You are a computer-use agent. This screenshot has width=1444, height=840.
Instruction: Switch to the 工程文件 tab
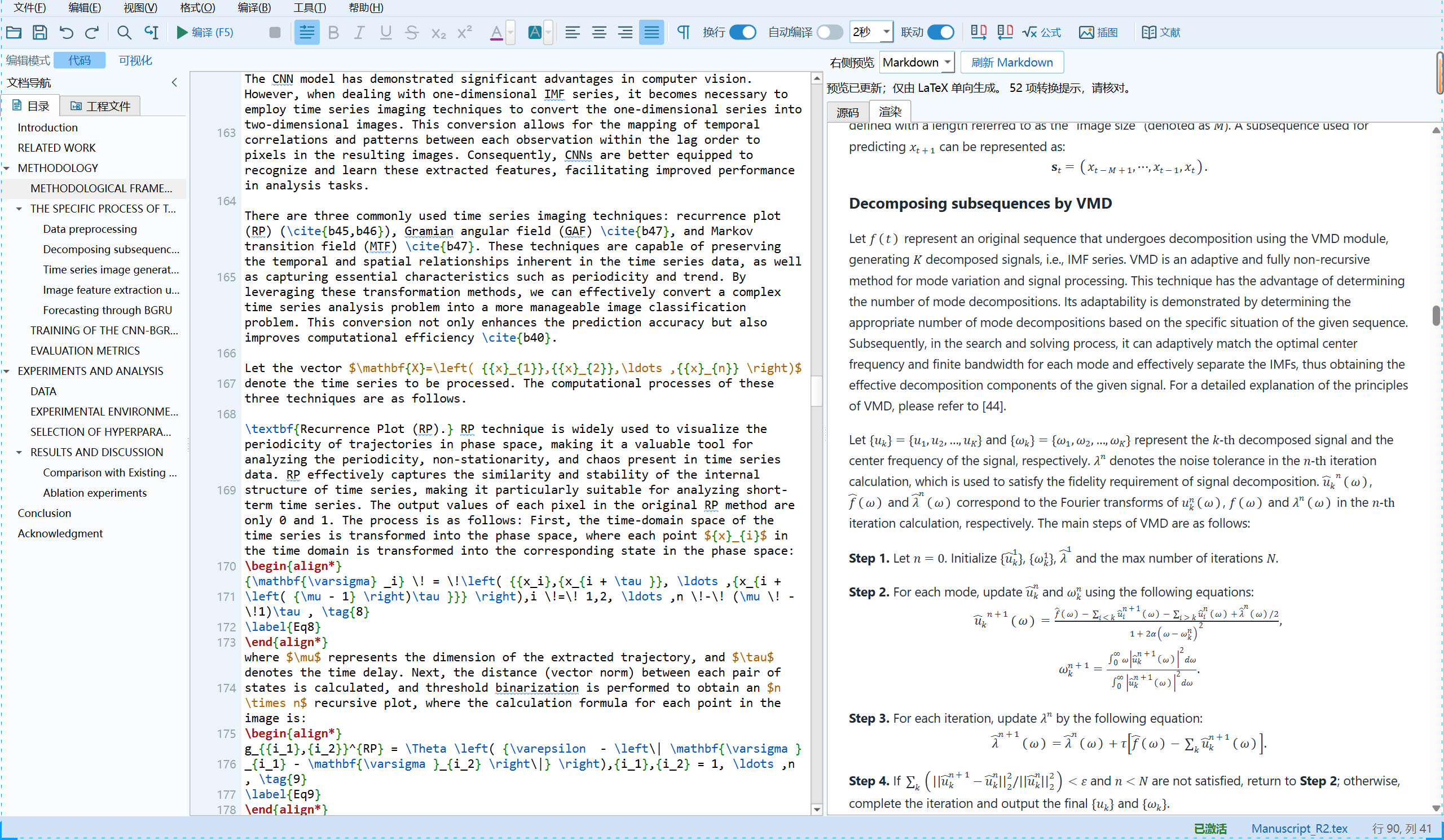pos(100,106)
